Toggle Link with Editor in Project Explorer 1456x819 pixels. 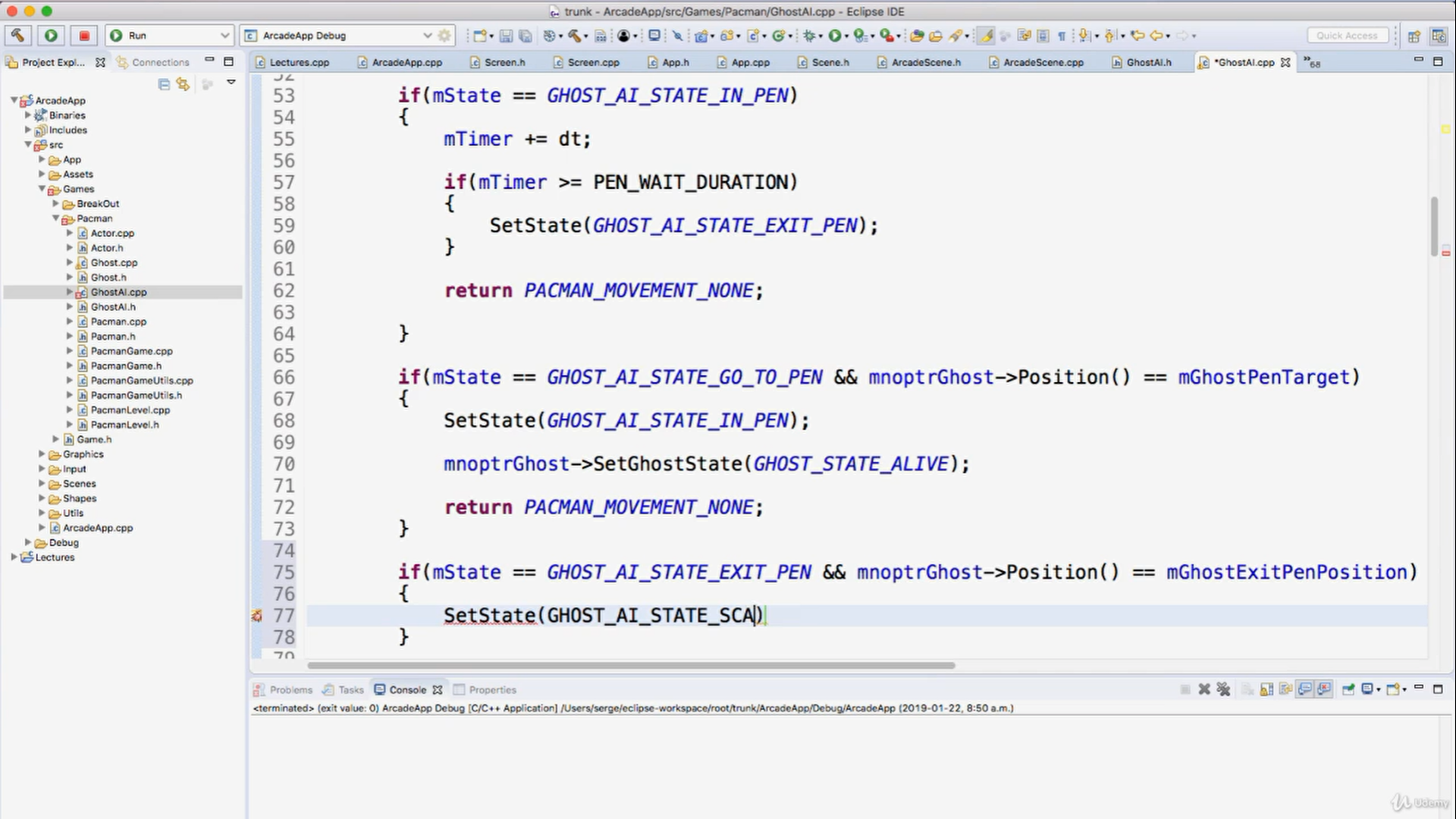pos(183,84)
